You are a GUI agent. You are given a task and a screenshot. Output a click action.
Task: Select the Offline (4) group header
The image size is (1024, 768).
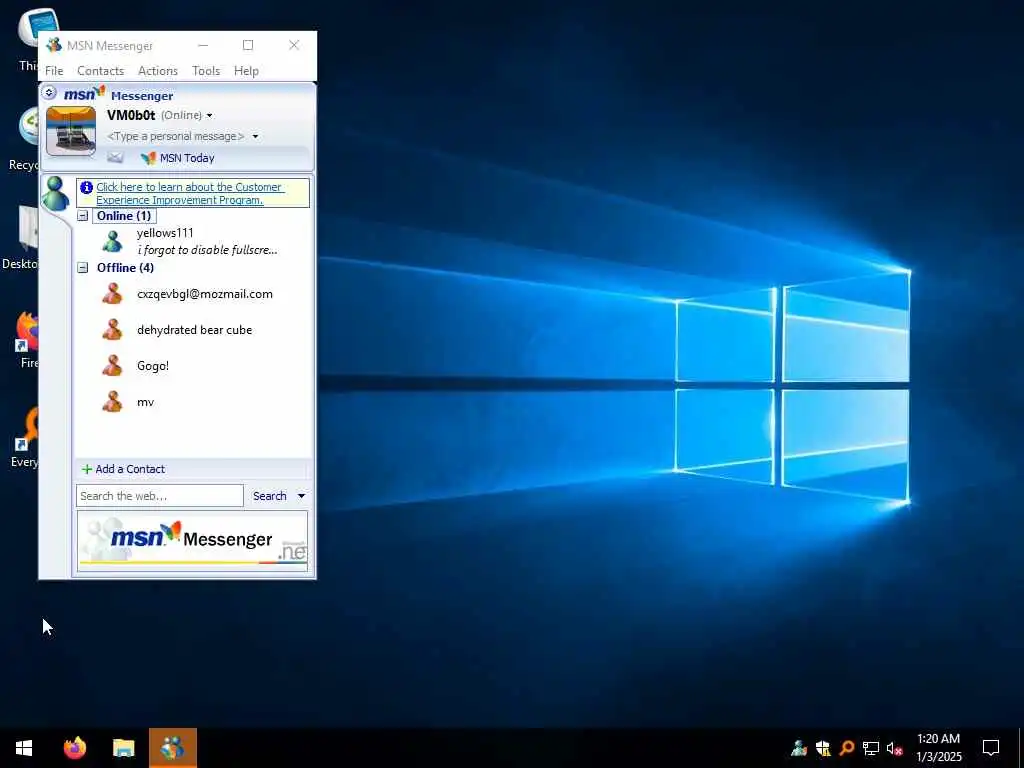tap(125, 268)
